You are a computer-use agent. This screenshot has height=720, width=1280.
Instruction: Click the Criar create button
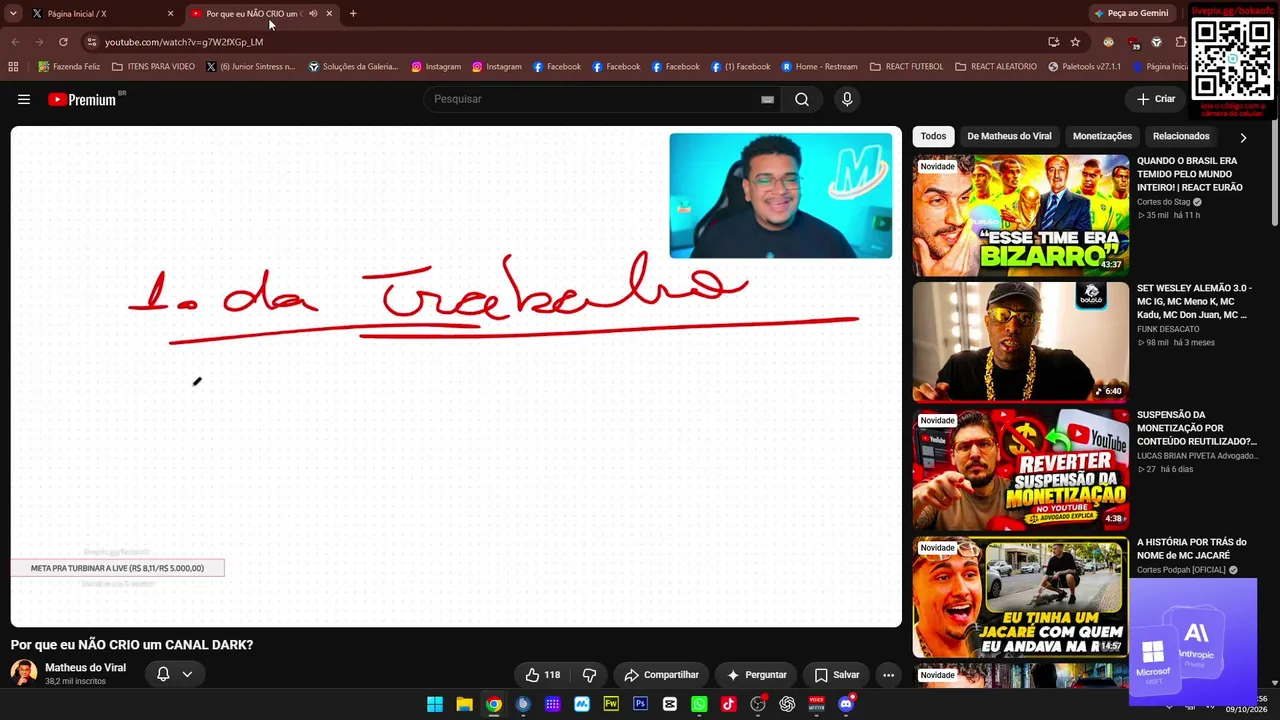click(1156, 99)
